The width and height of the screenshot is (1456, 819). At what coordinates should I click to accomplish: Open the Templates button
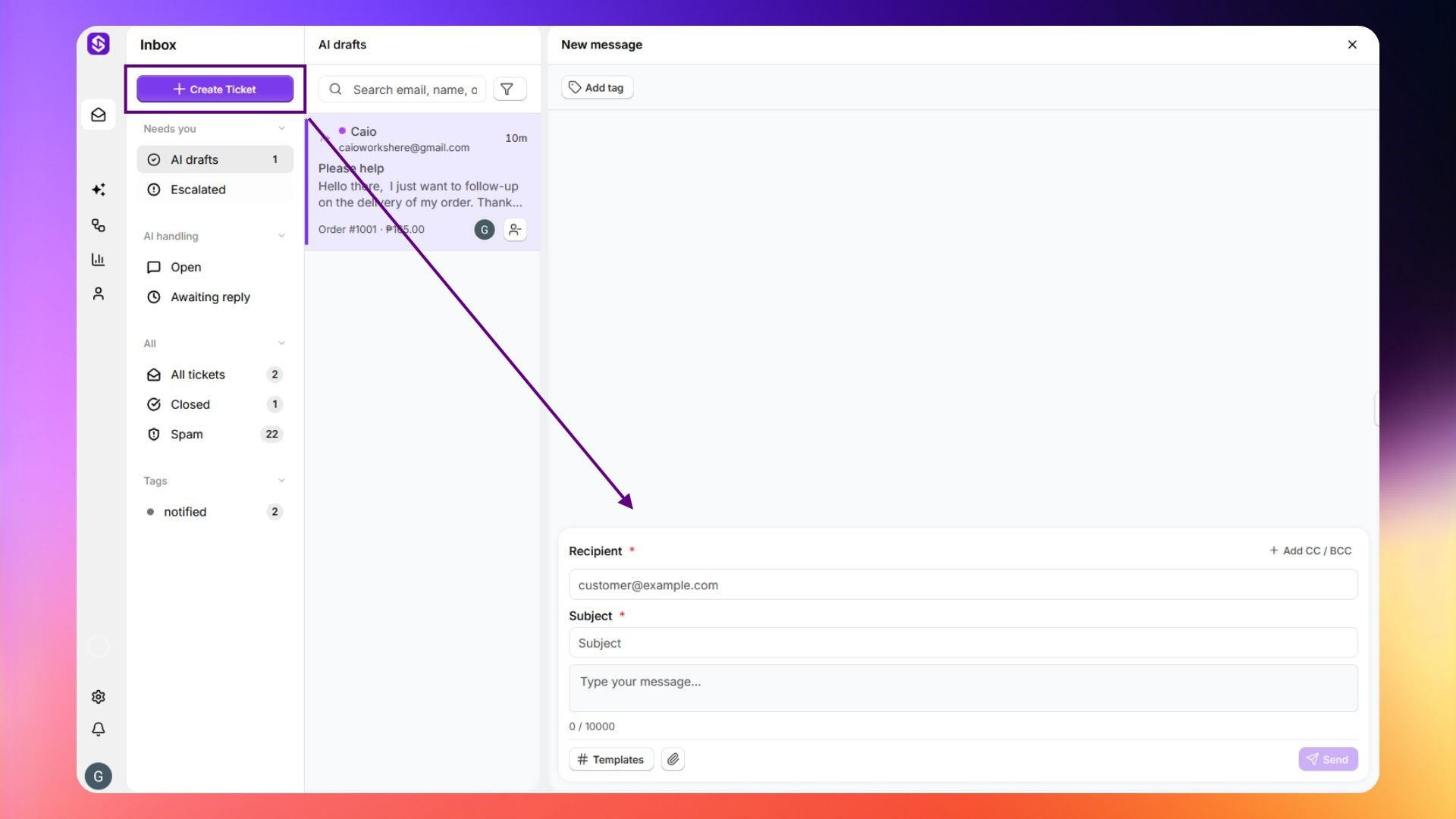click(x=611, y=759)
